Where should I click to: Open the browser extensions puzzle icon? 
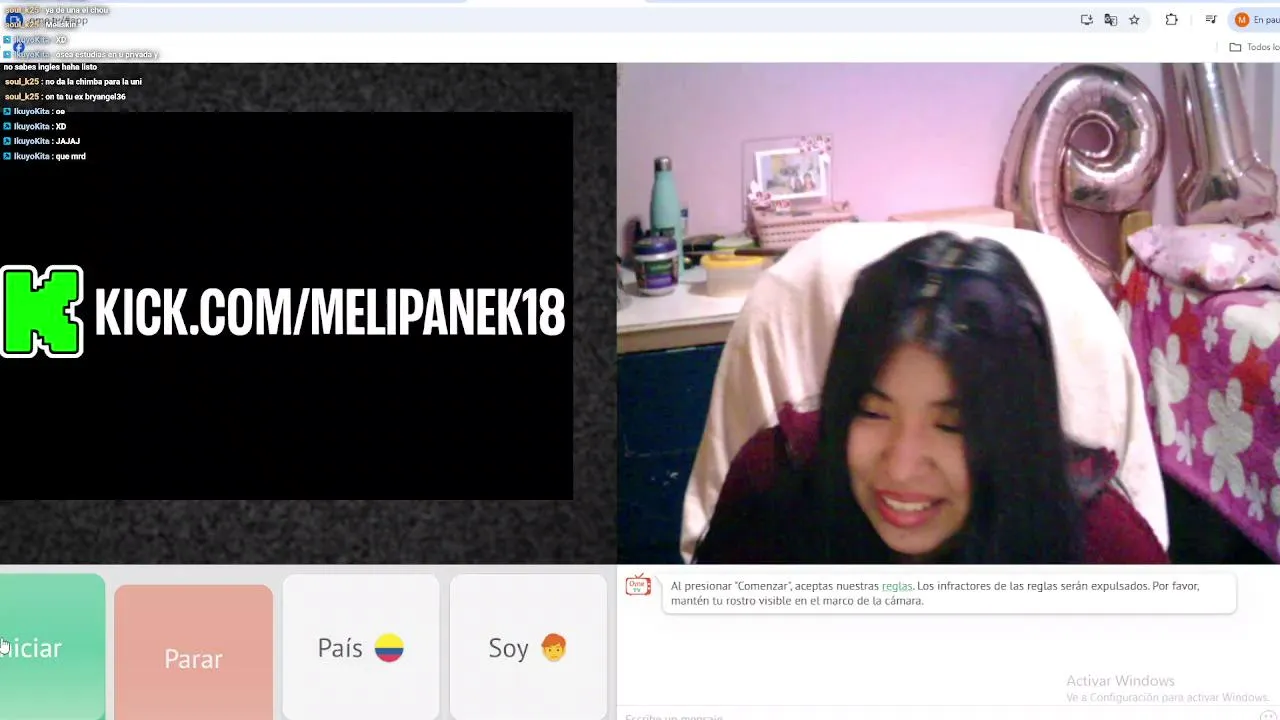click(1171, 19)
